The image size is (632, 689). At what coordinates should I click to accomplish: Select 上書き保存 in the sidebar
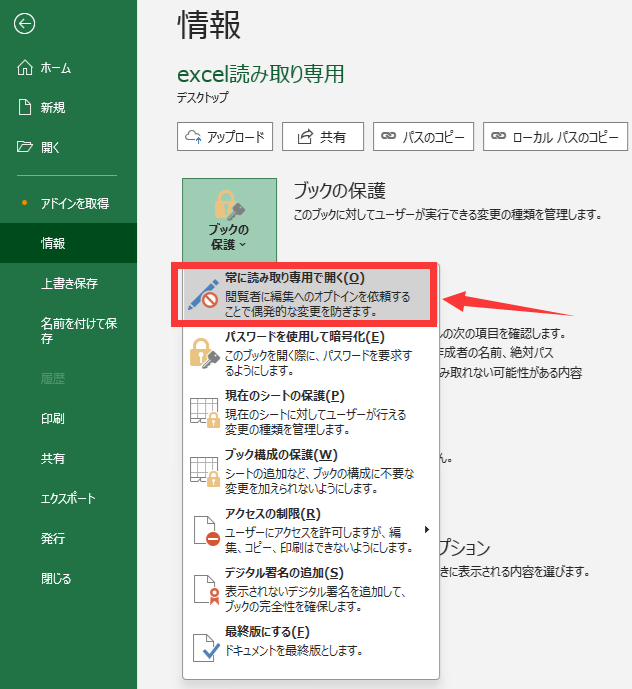(69, 283)
